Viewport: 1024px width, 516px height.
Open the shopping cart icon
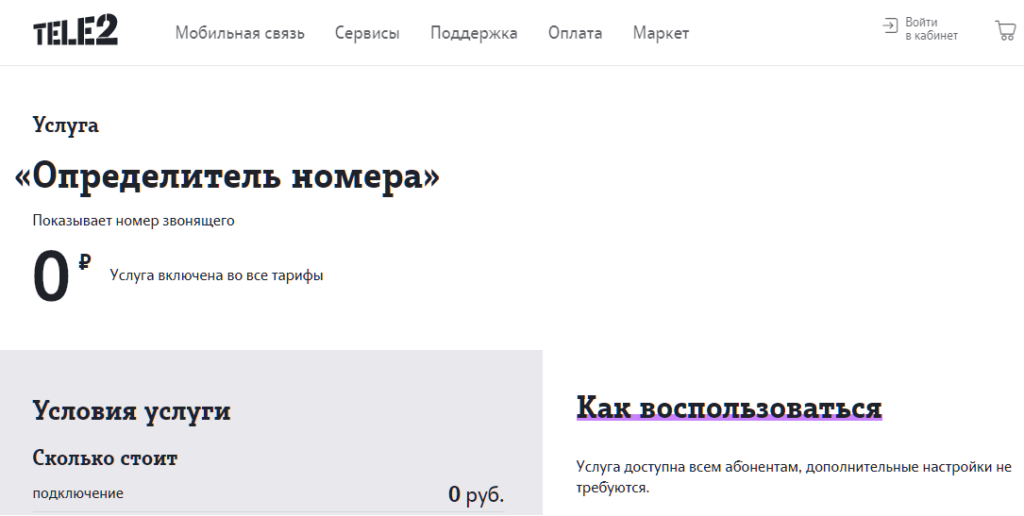click(x=1004, y=30)
